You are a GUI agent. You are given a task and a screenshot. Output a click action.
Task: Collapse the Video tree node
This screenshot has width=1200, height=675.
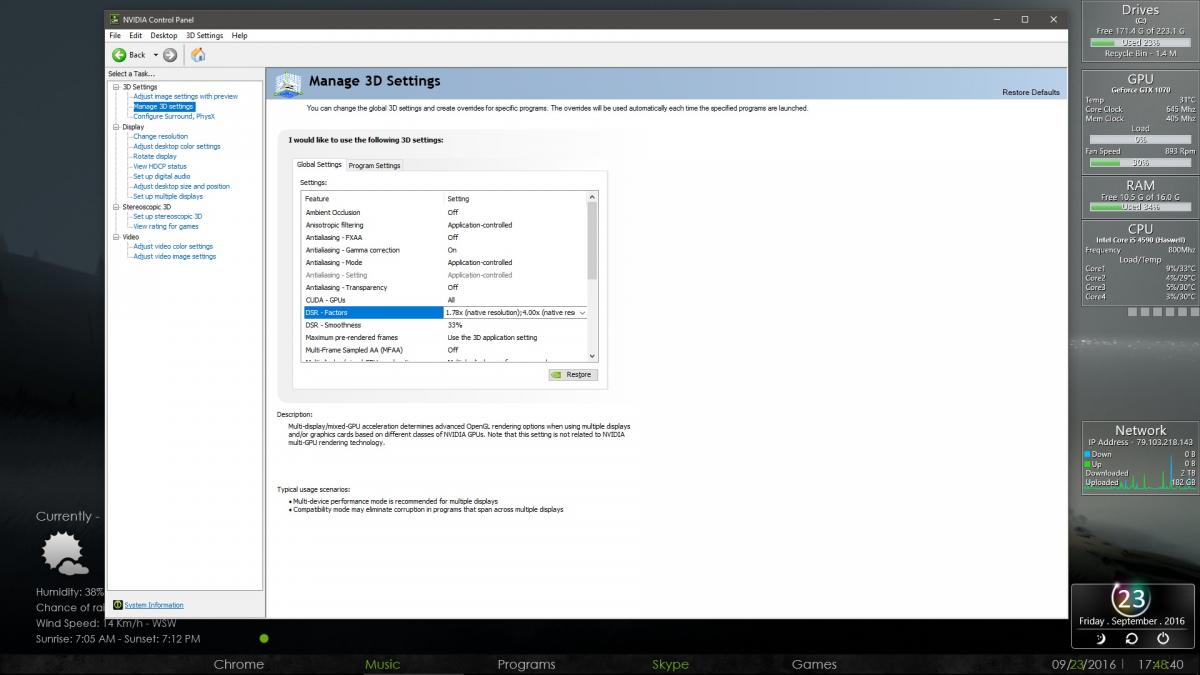pyautogui.click(x=116, y=237)
